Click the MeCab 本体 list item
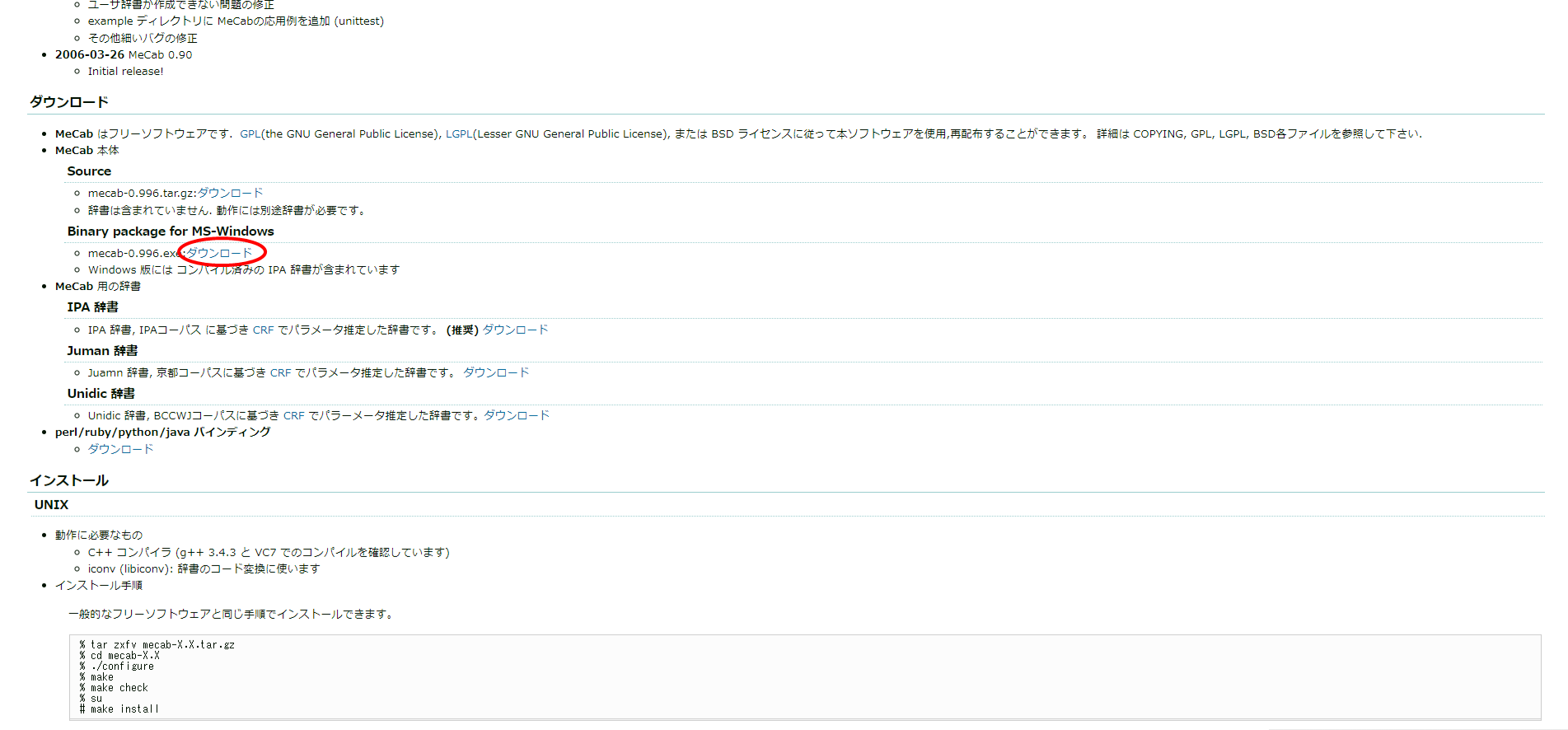The height and width of the screenshot is (730, 1568). pyautogui.click(x=87, y=150)
